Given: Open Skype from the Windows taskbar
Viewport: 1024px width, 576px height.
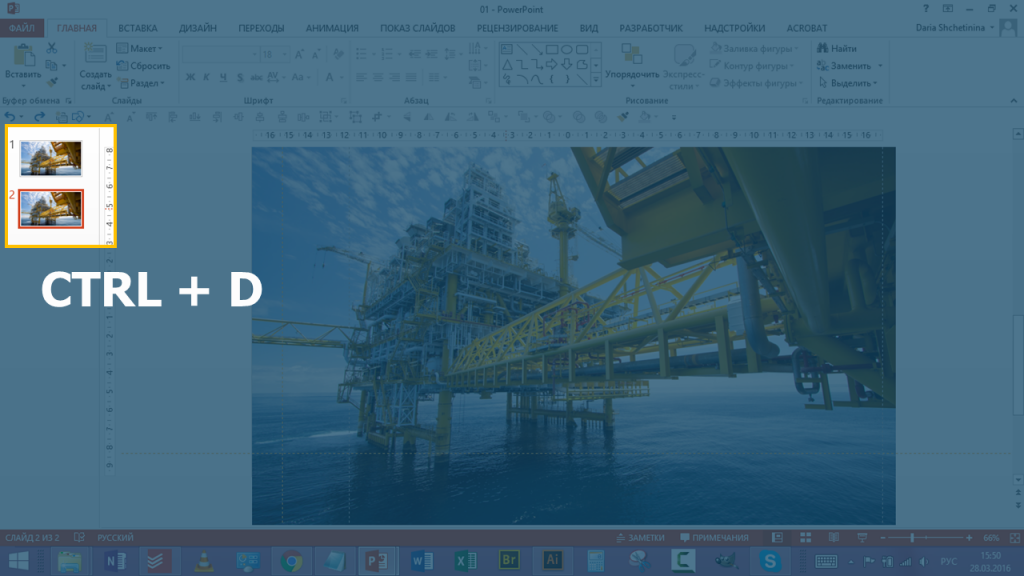Looking at the screenshot, I should click(x=768, y=561).
